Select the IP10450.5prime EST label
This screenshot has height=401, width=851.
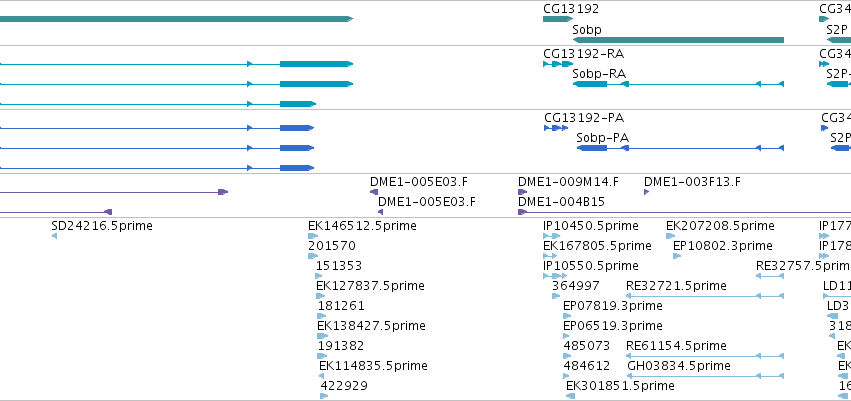tap(590, 226)
